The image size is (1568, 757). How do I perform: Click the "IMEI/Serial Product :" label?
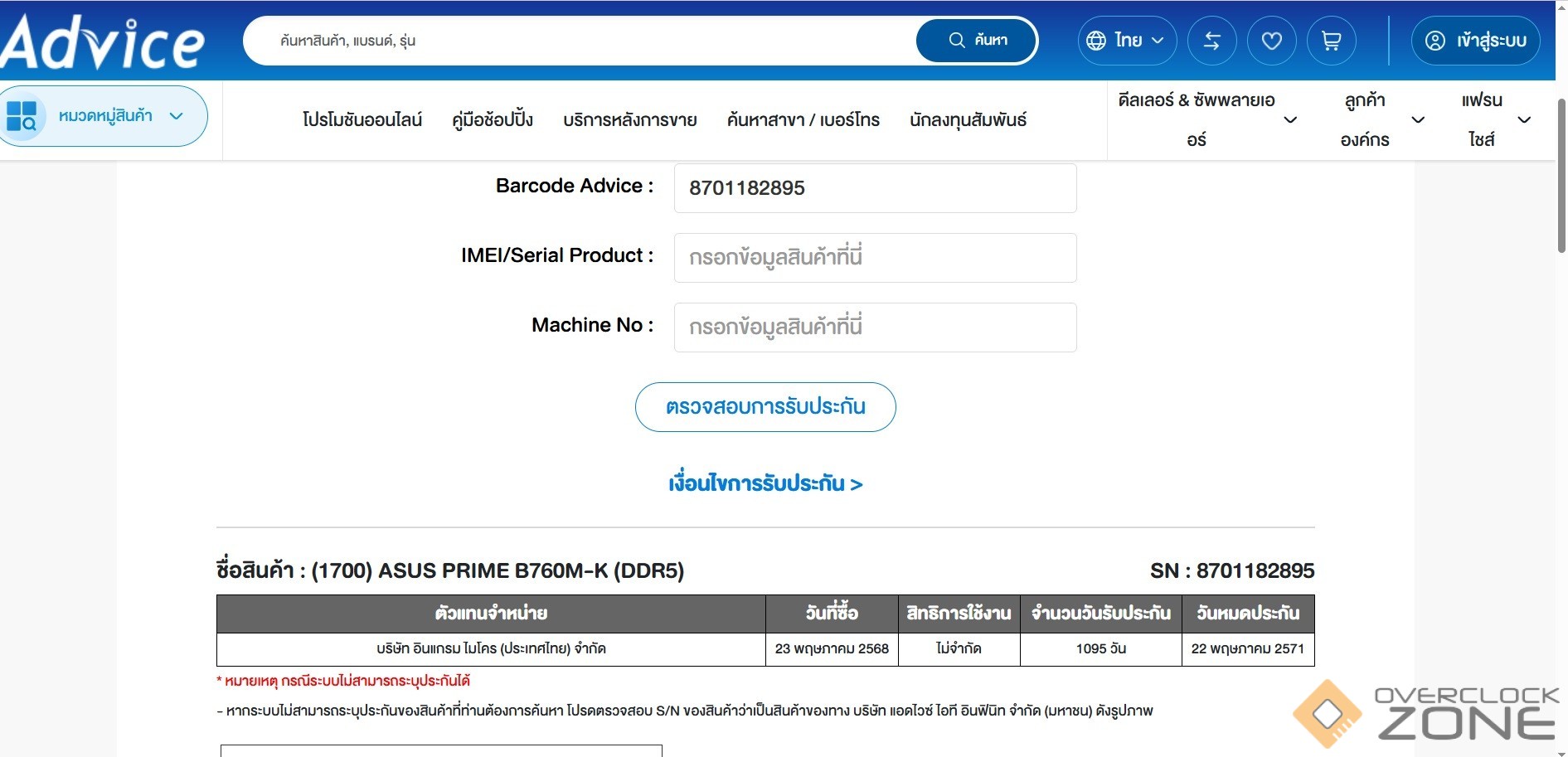click(x=557, y=255)
